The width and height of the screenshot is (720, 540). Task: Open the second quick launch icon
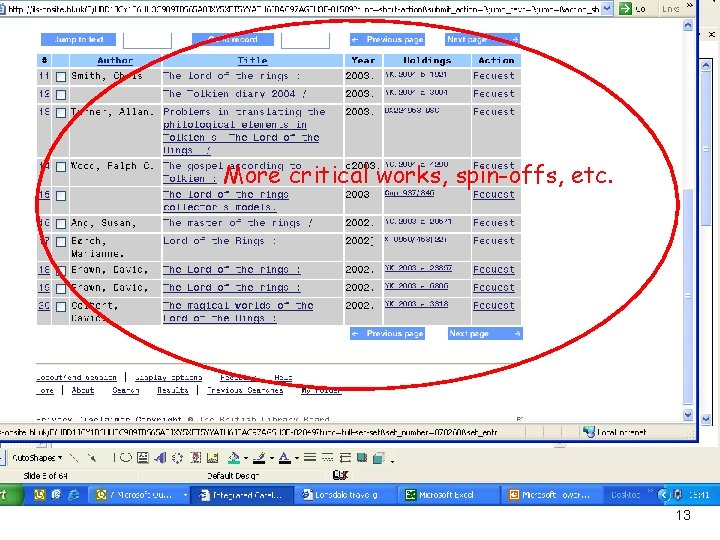(56, 495)
